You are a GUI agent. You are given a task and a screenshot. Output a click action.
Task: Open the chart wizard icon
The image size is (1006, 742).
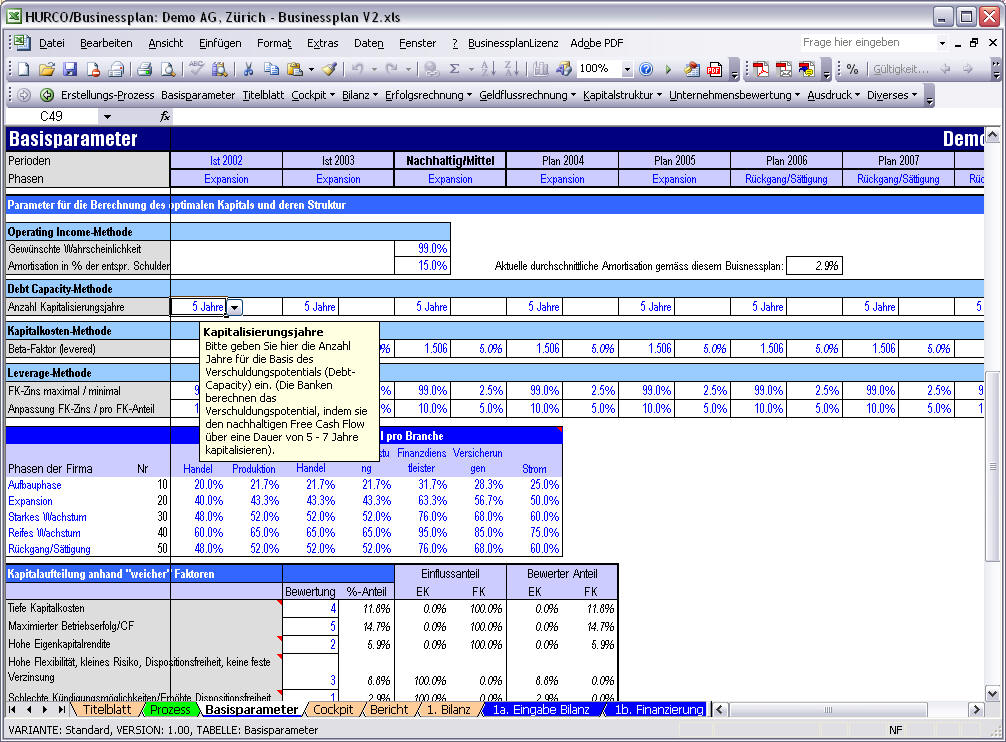(x=540, y=69)
